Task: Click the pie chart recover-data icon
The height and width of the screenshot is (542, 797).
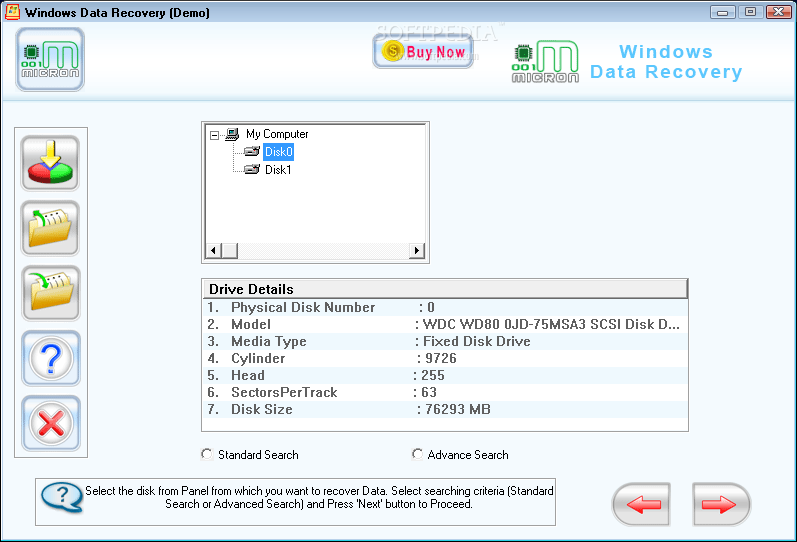Action: point(50,163)
